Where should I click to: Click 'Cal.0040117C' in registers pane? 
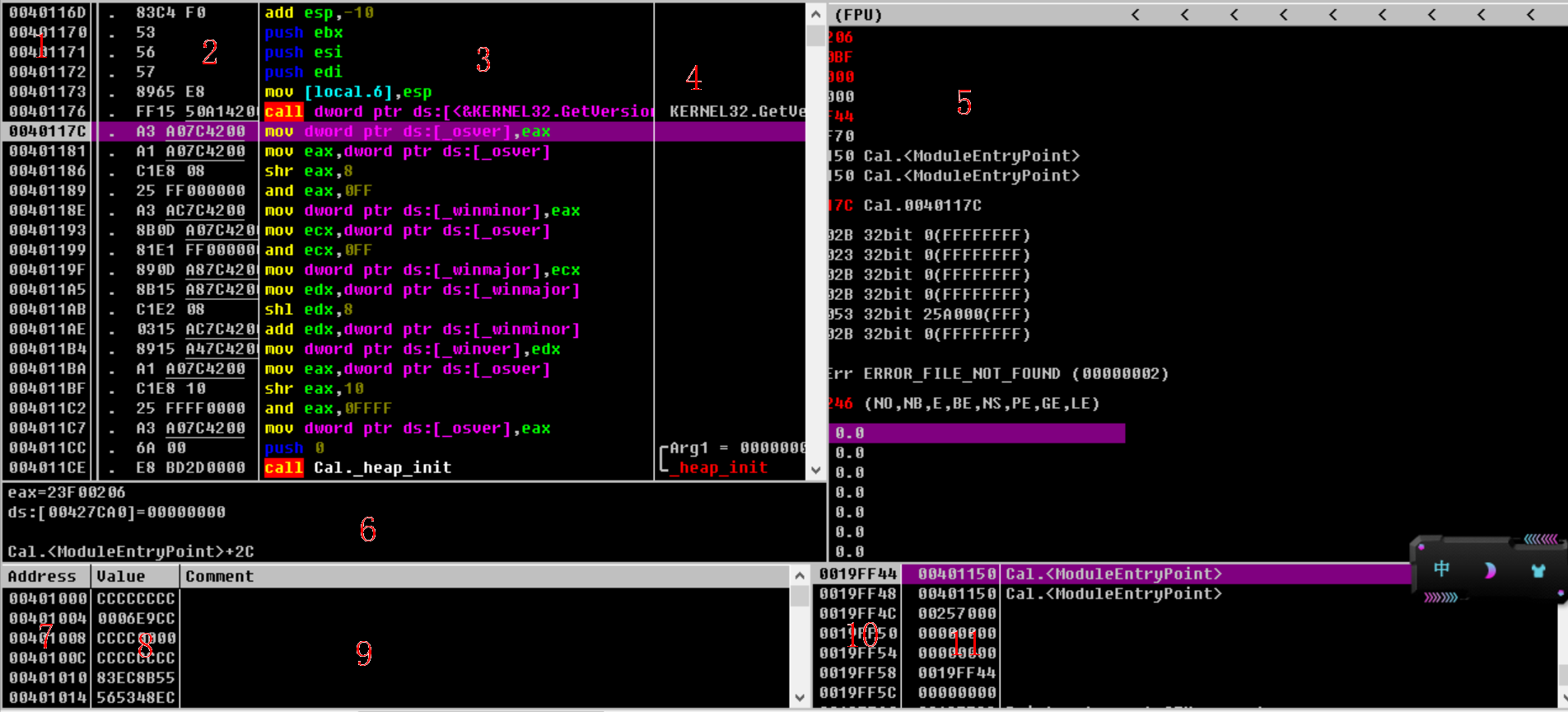pyautogui.click(x=922, y=206)
